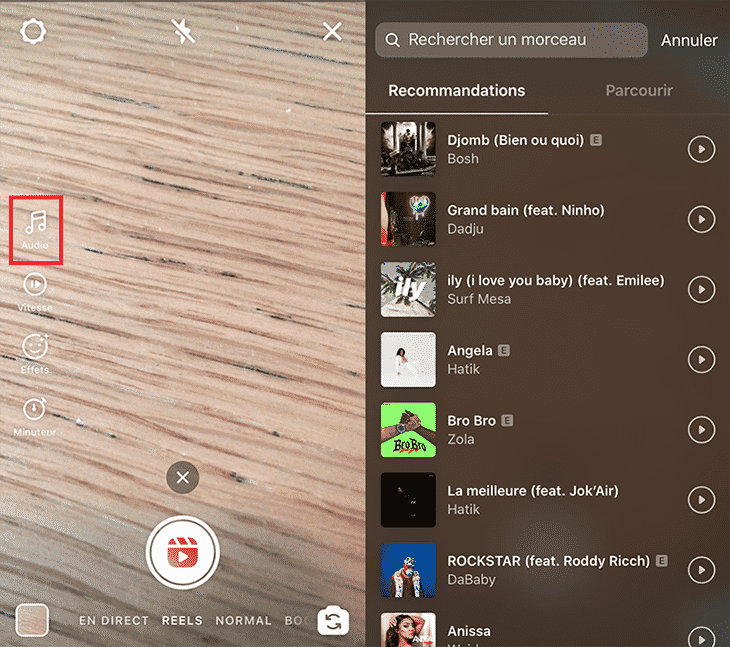730x647 pixels.
Task: Flip camera with the switch icon
Action: click(x=333, y=621)
